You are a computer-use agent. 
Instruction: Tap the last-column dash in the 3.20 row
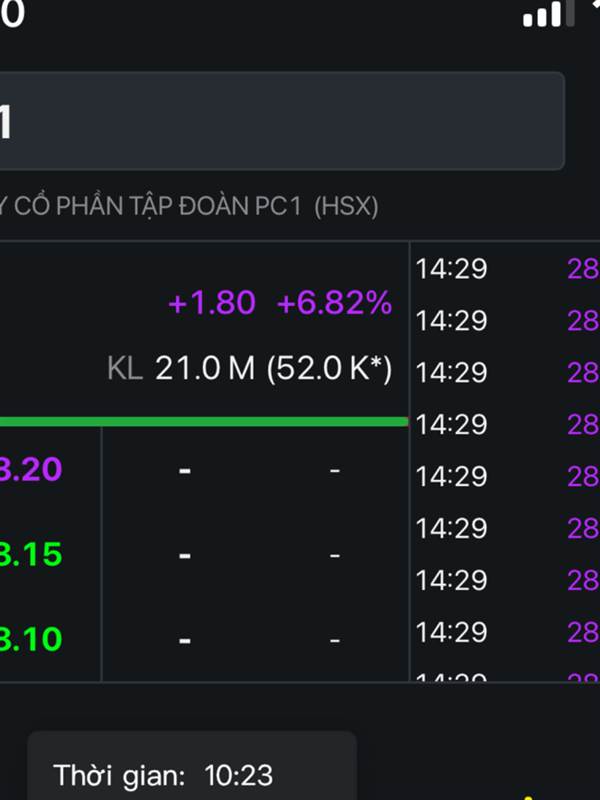click(335, 469)
